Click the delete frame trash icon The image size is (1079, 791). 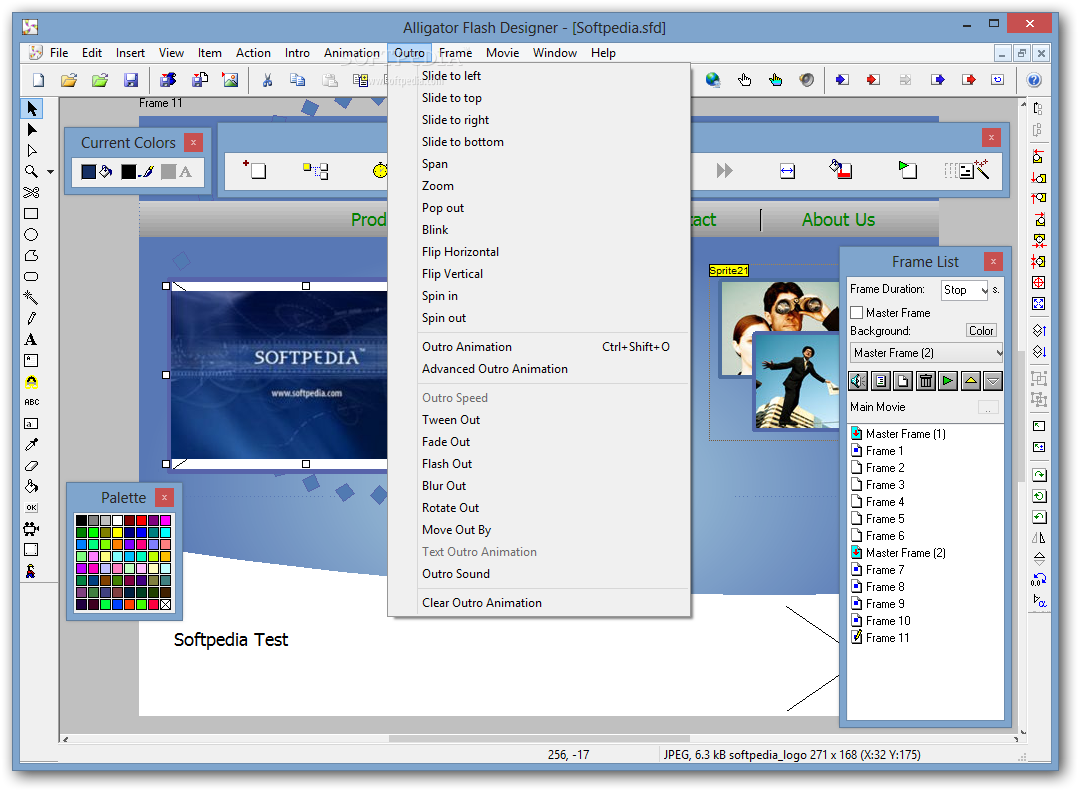point(926,381)
